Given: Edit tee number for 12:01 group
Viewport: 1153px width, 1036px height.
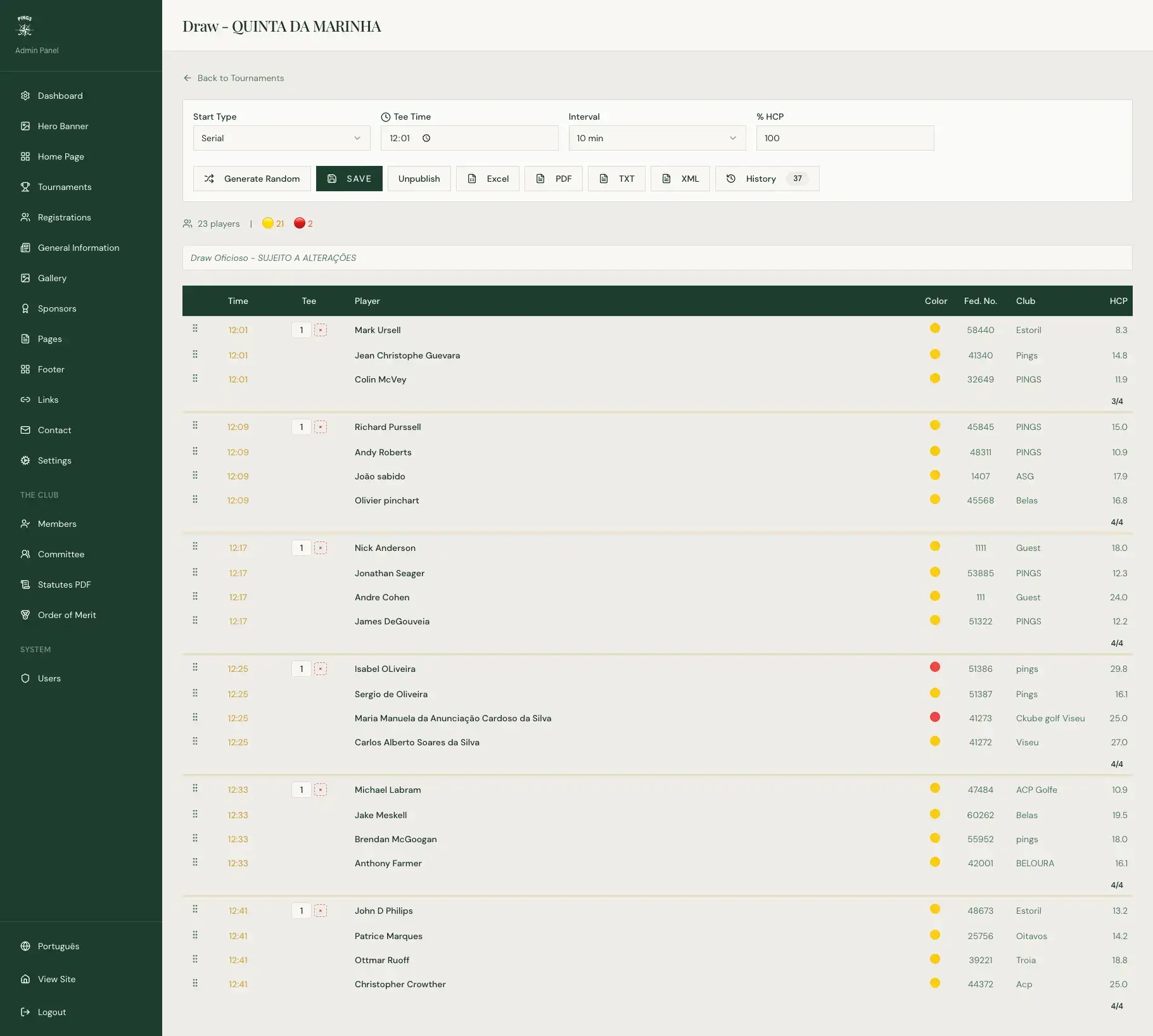Looking at the screenshot, I should click(302, 330).
